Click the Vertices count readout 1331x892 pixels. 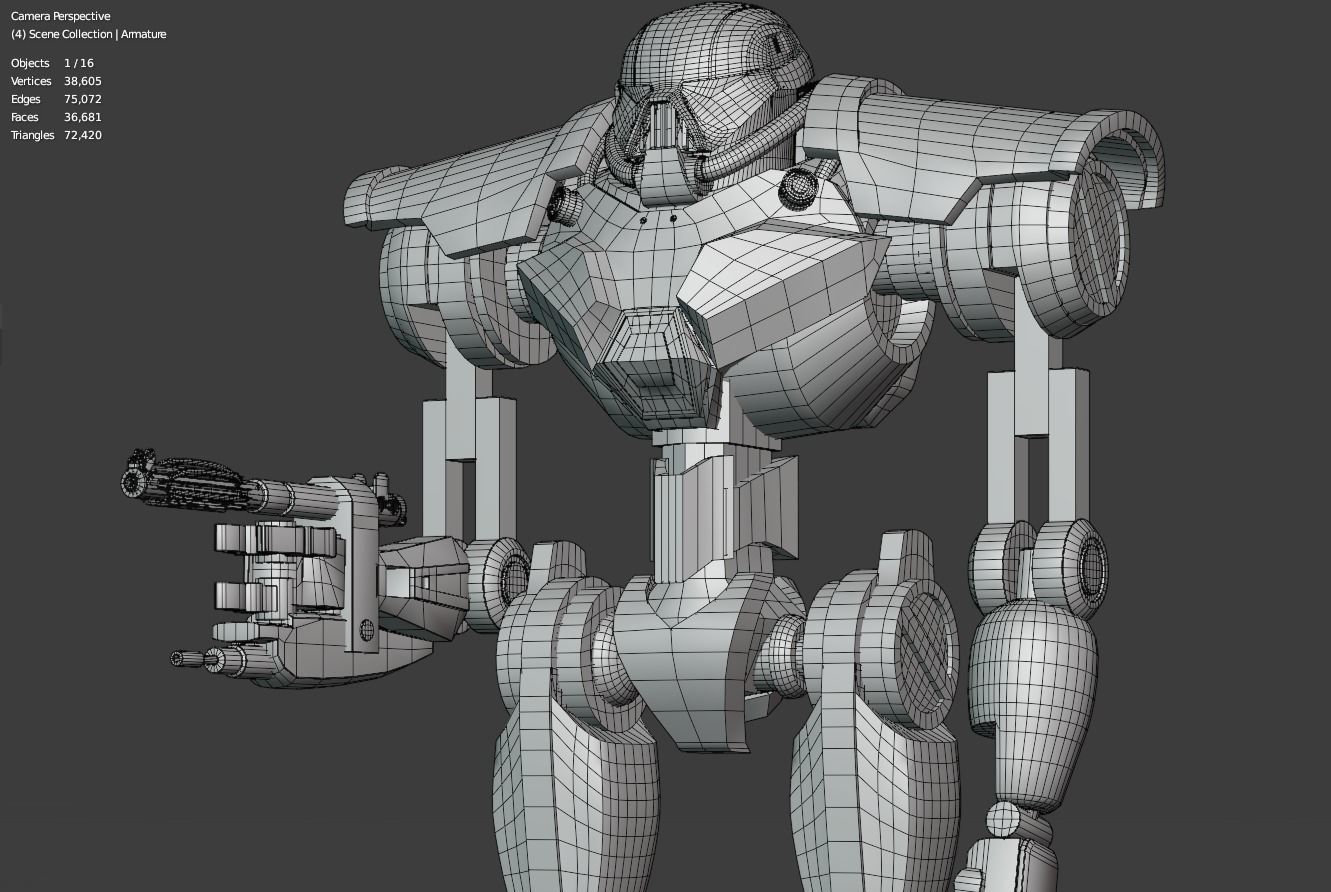tap(55, 81)
